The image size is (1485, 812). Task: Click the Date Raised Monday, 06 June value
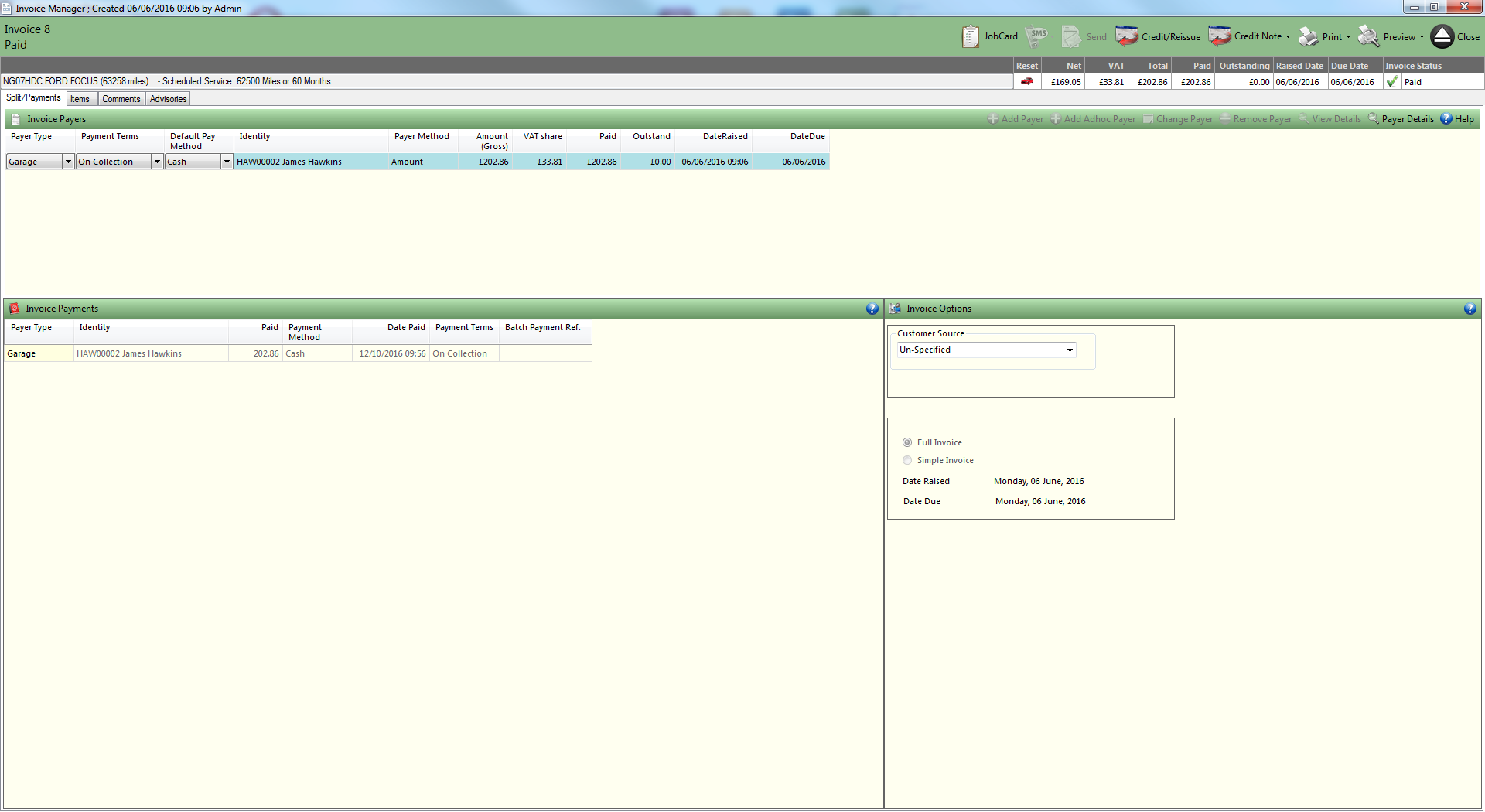click(1039, 481)
